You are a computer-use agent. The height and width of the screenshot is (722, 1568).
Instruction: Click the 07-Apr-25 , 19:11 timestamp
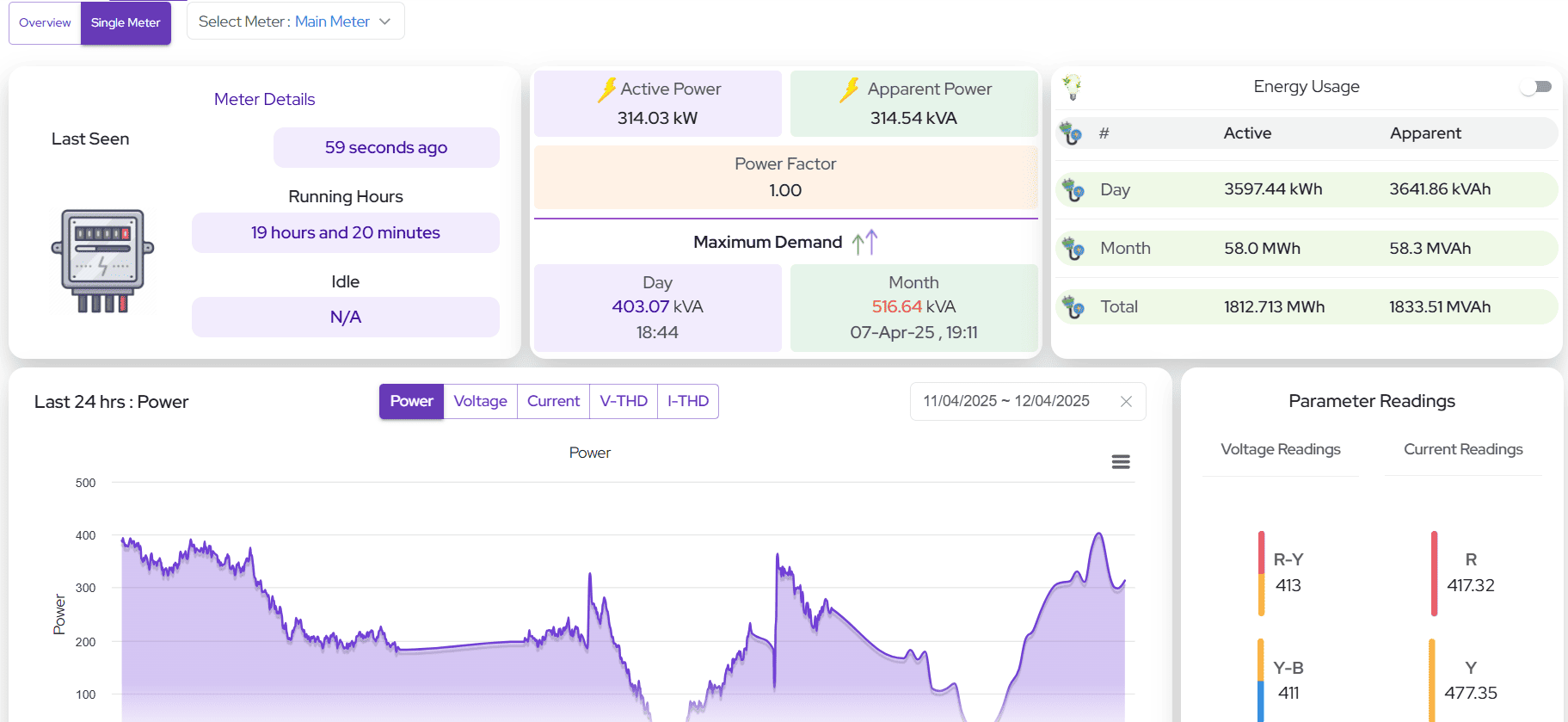913,332
